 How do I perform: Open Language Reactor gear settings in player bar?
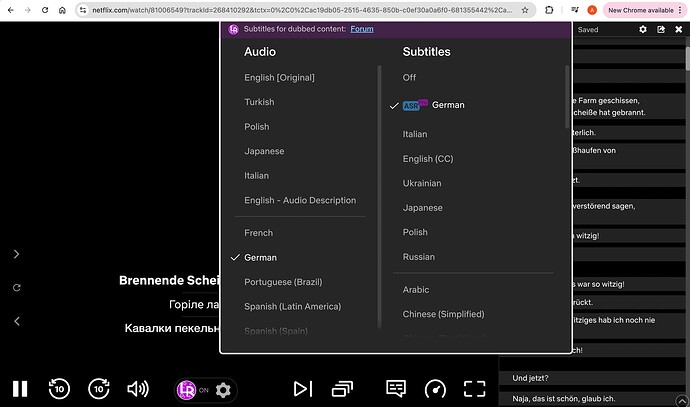point(223,390)
